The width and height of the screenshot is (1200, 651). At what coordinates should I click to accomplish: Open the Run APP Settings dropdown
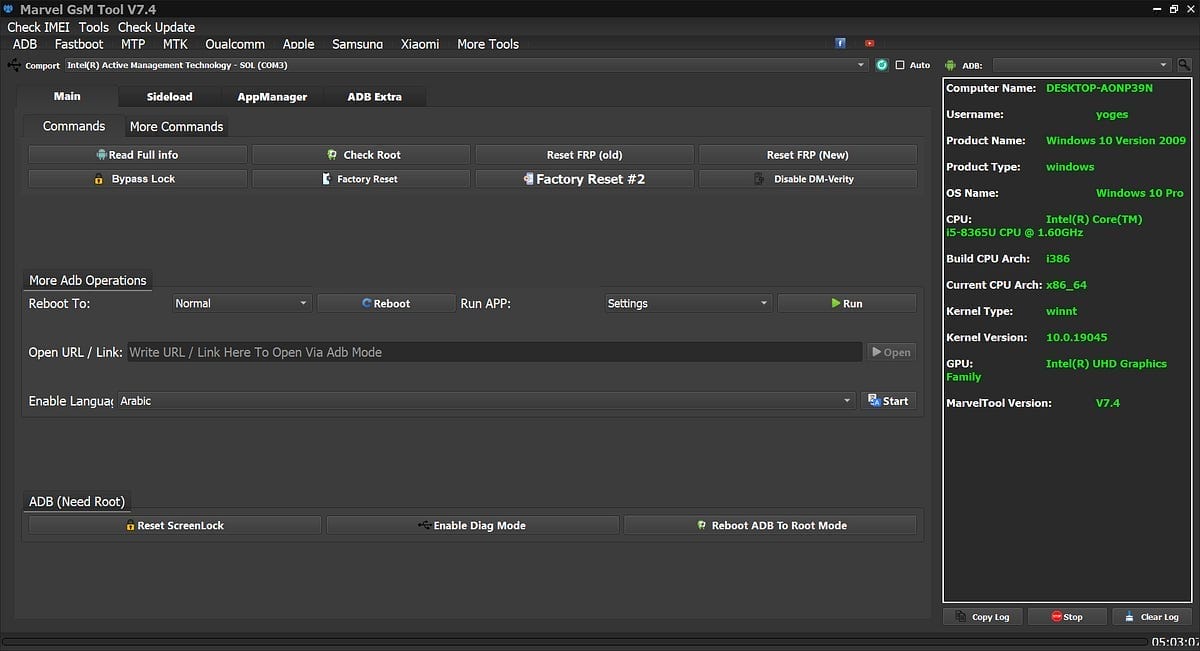(x=688, y=303)
